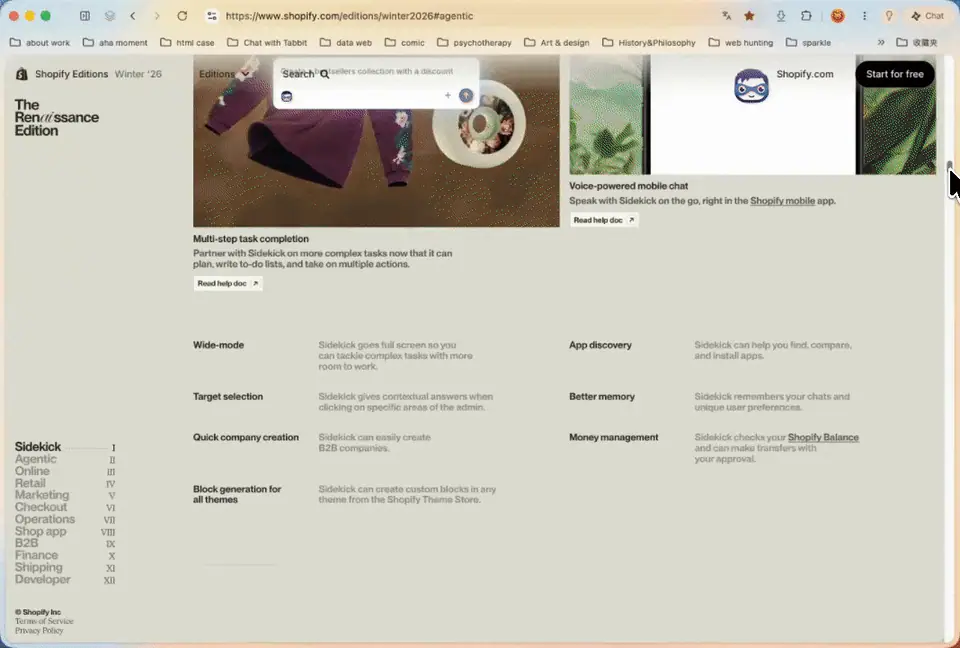Go forward with the browser forward arrow
960x648 pixels.
tap(157, 16)
